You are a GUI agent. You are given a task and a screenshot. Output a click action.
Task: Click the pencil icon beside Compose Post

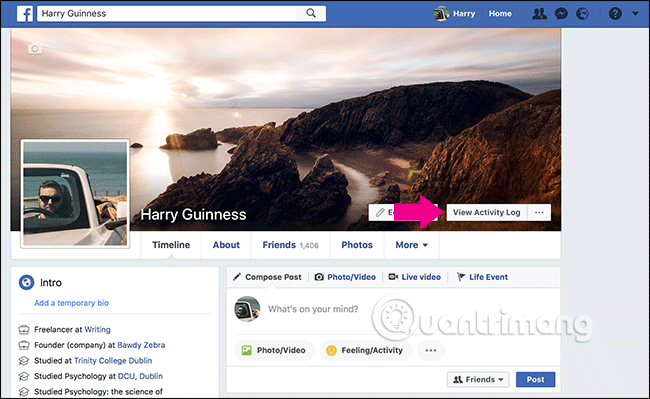click(237, 277)
